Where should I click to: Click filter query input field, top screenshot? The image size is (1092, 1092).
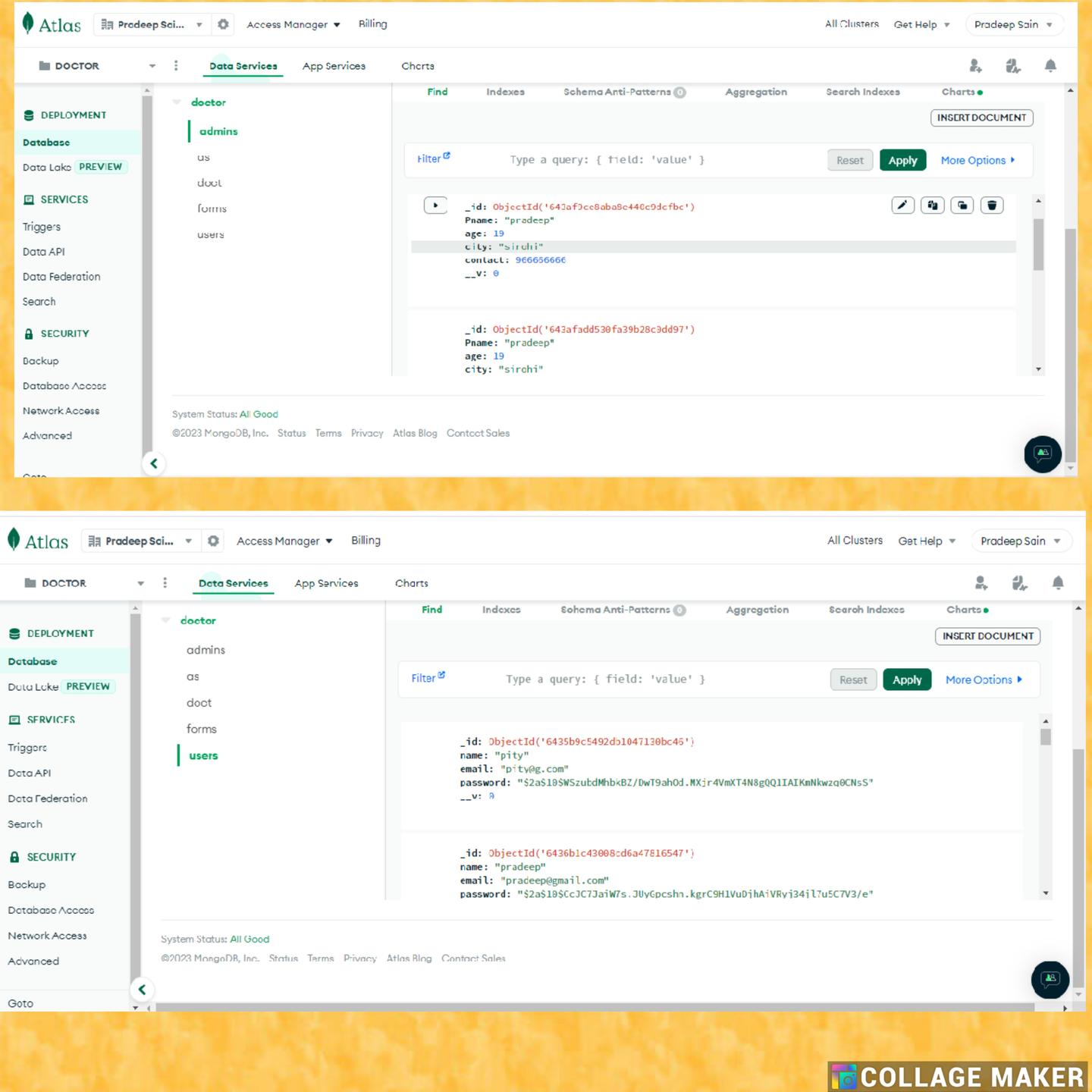(x=660, y=160)
